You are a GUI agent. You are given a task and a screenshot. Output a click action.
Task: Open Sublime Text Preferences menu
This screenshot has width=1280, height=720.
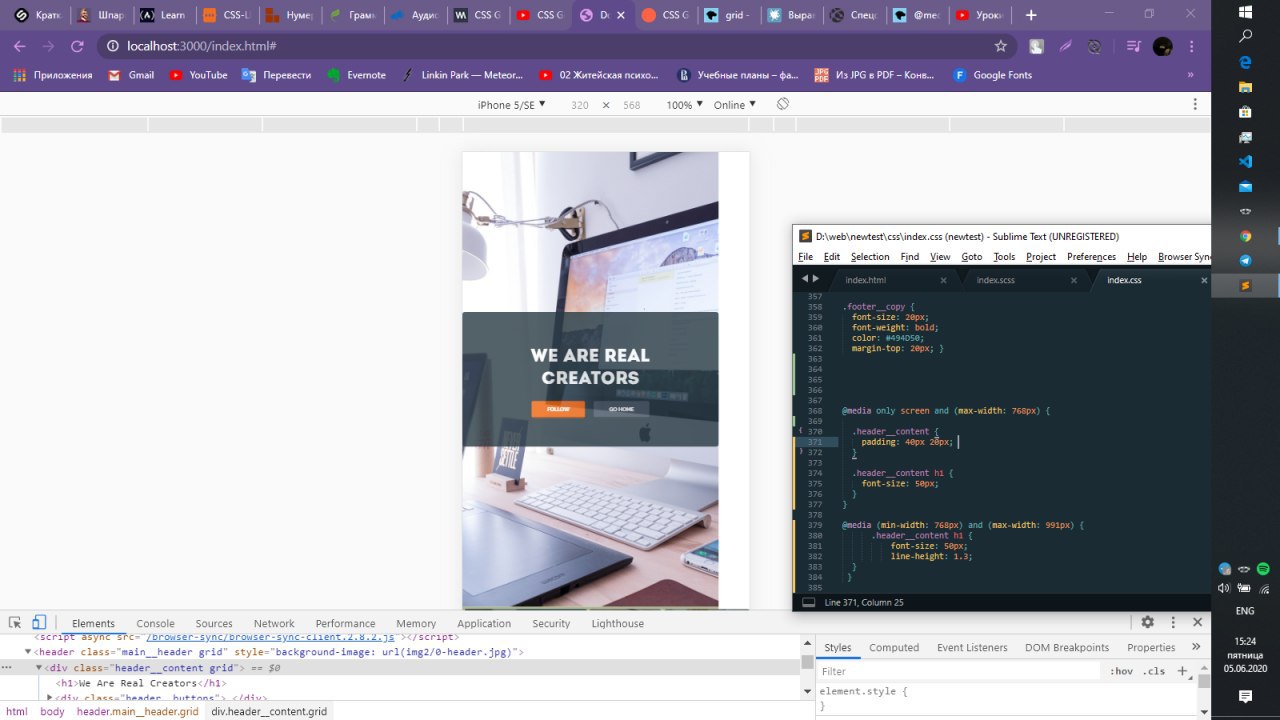[1091, 257]
